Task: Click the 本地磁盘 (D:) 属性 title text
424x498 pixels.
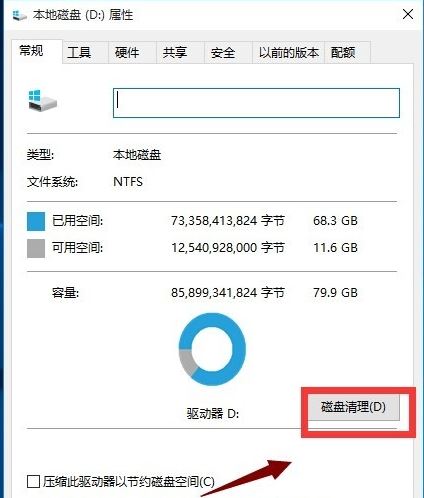Action: pyautogui.click(x=83, y=15)
